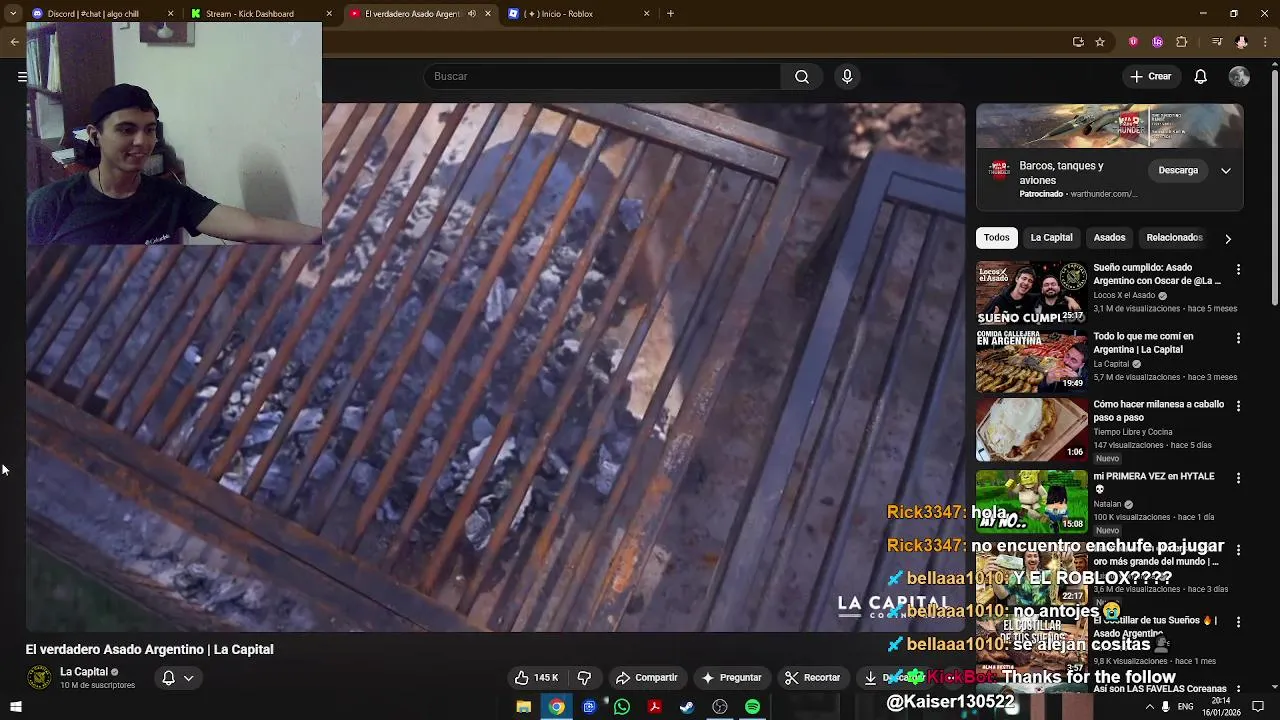Open YouTube notifications bell
1280x720 pixels.
coord(1201,77)
